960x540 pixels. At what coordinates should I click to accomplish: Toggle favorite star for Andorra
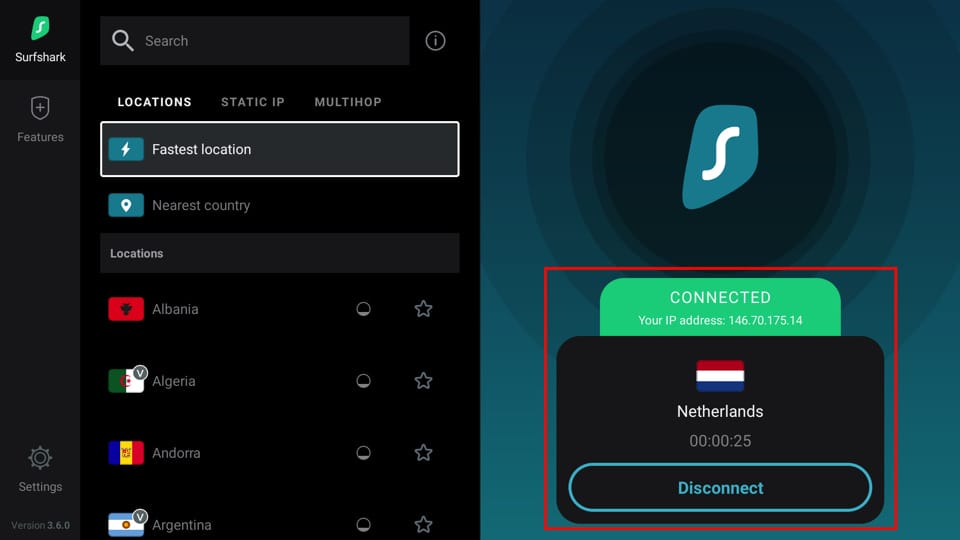[423, 453]
